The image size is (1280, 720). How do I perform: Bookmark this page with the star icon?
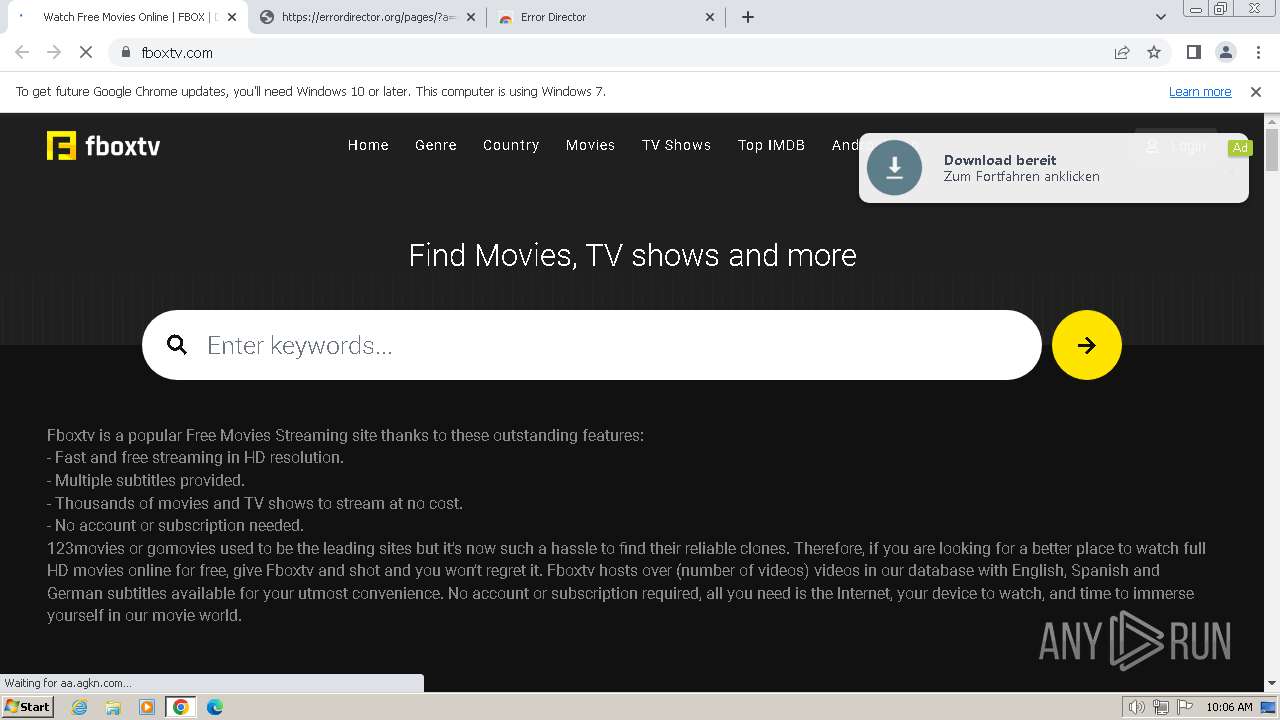tap(1154, 53)
